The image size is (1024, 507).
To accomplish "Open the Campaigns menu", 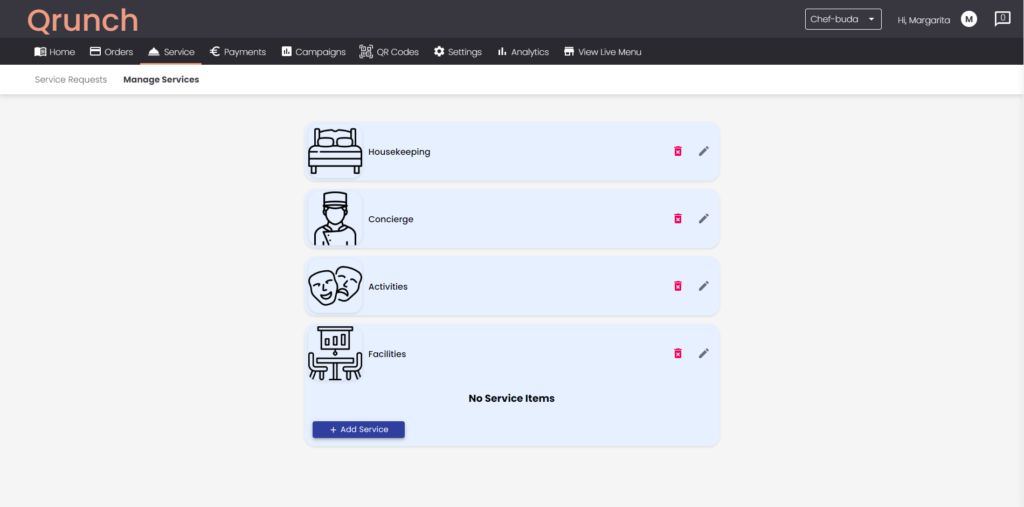I will [x=313, y=52].
